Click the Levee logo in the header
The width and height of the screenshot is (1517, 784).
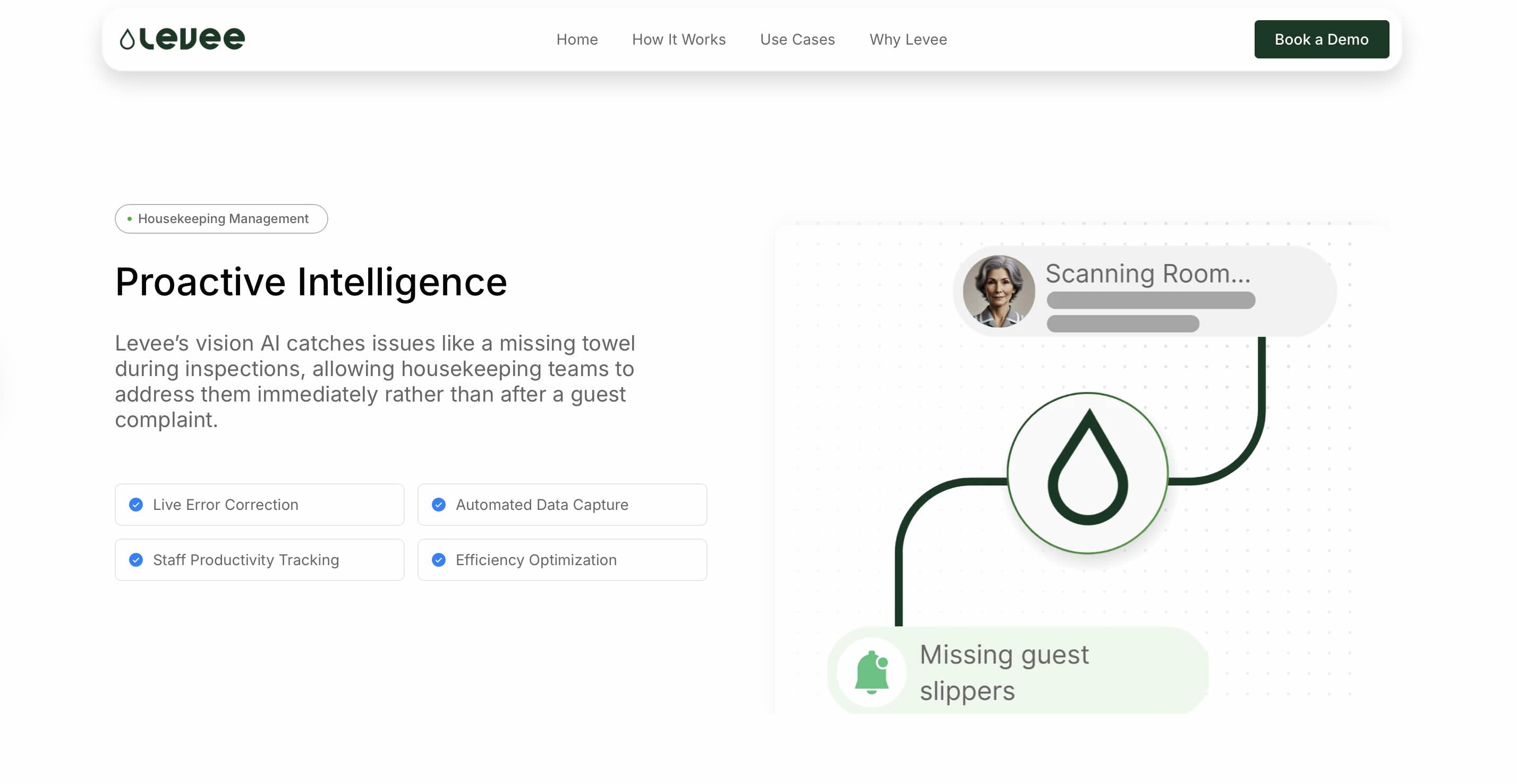coord(182,39)
